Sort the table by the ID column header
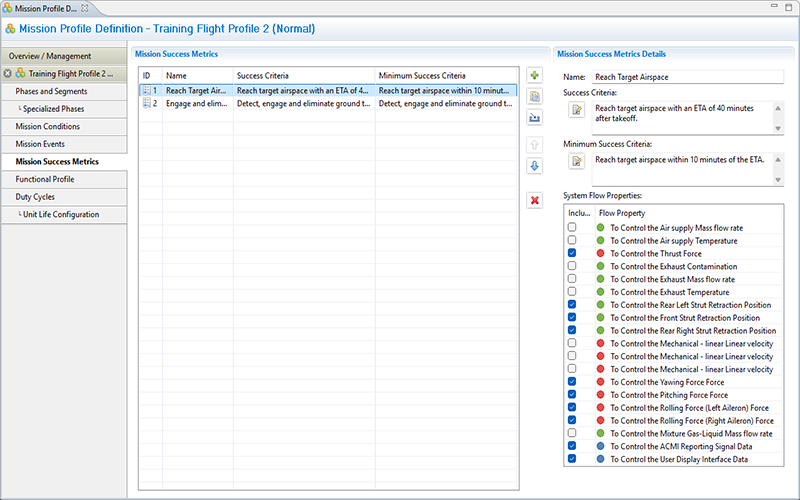 pyautogui.click(x=151, y=76)
